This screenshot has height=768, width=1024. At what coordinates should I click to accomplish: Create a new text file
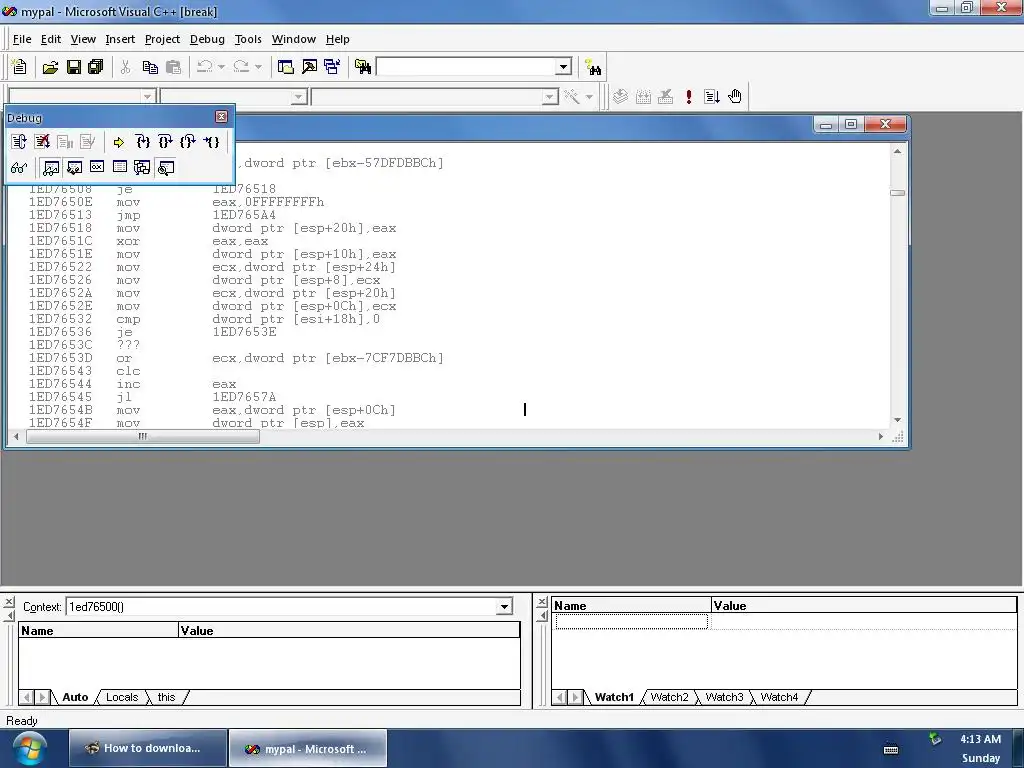pyautogui.click(x=20, y=67)
